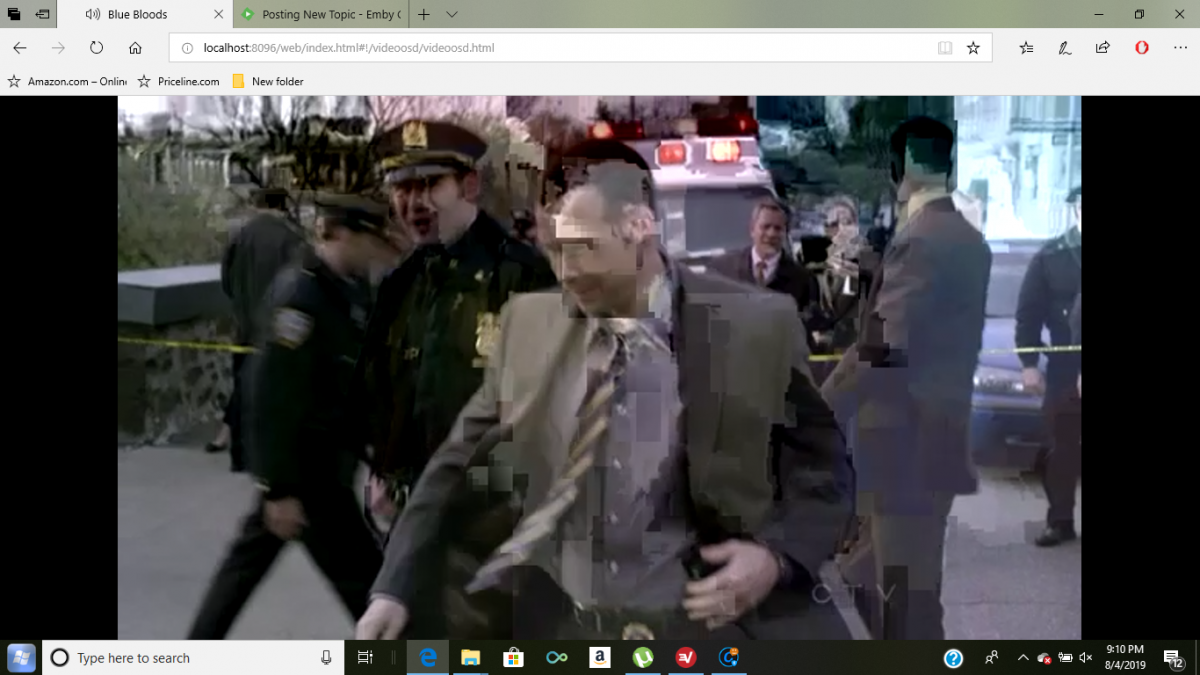Screen dimensions: 1200x675
Task: Activate Cortana voice microphone
Action: pyautogui.click(x=326, y=657)
